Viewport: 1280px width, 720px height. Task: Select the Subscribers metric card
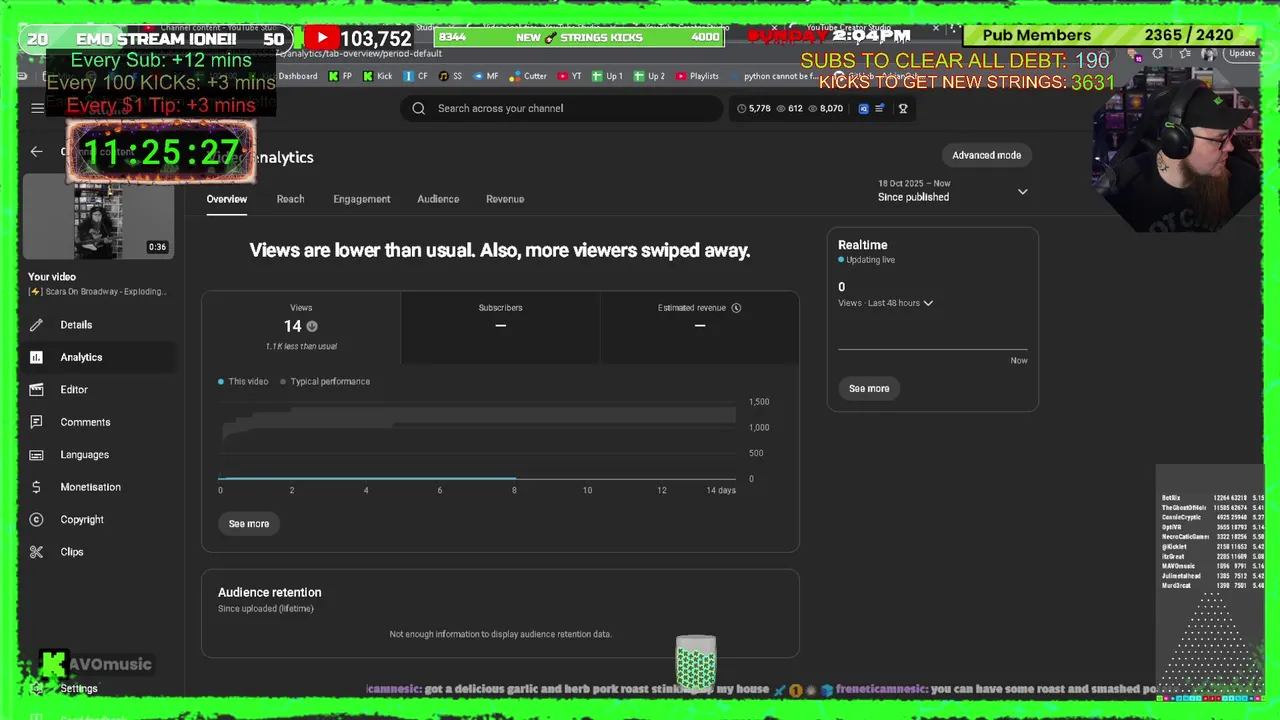tap(500, 327)
